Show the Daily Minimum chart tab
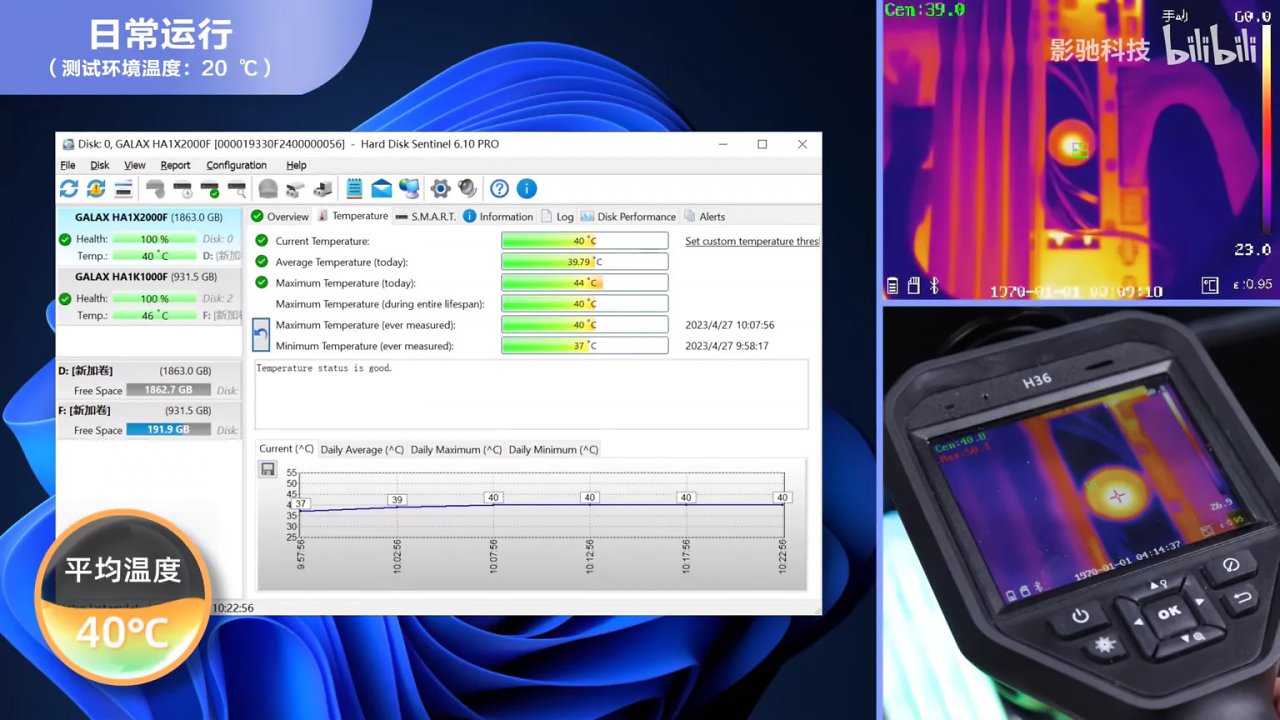1280x720 pixels. coord(553,450)
